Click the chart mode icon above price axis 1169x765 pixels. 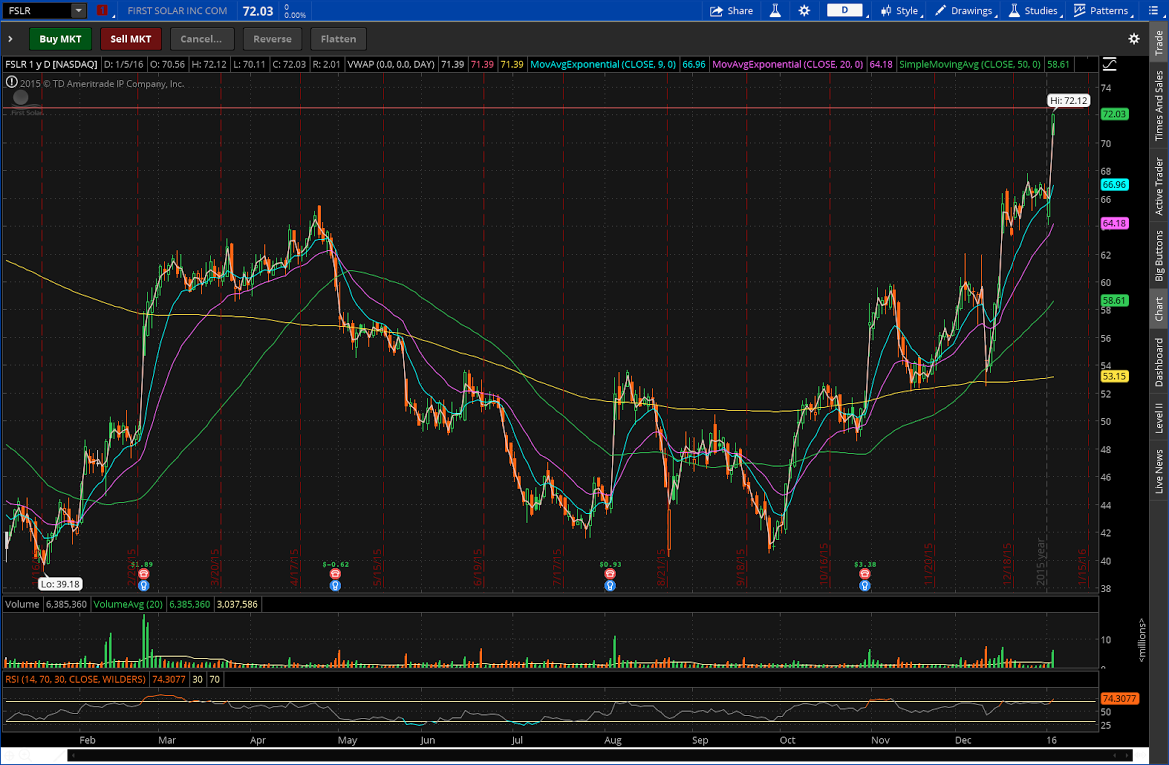coord(1109,64)
